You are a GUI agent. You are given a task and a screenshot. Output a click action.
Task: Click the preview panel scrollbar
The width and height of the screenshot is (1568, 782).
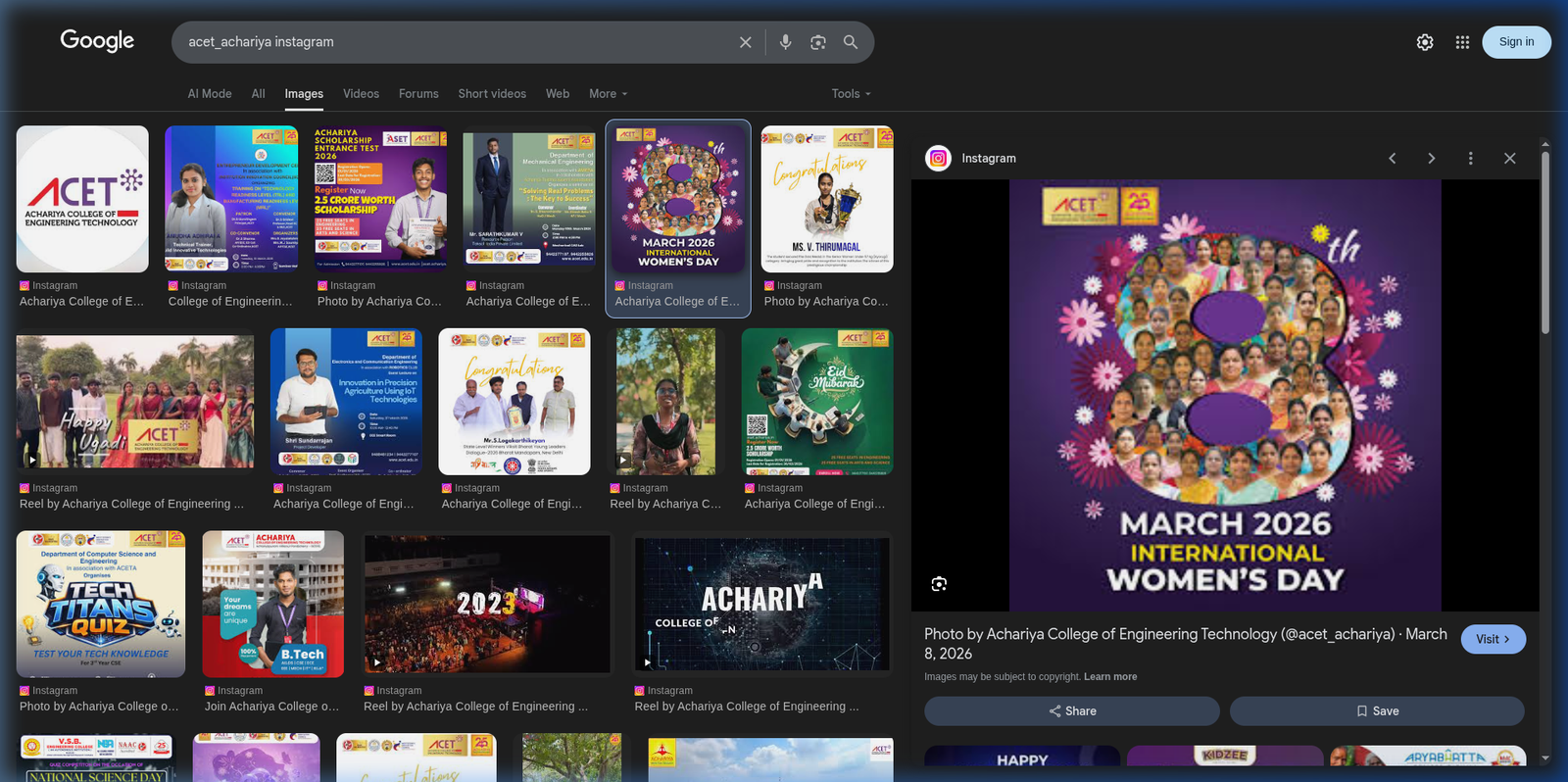[x=1545, y=243]
